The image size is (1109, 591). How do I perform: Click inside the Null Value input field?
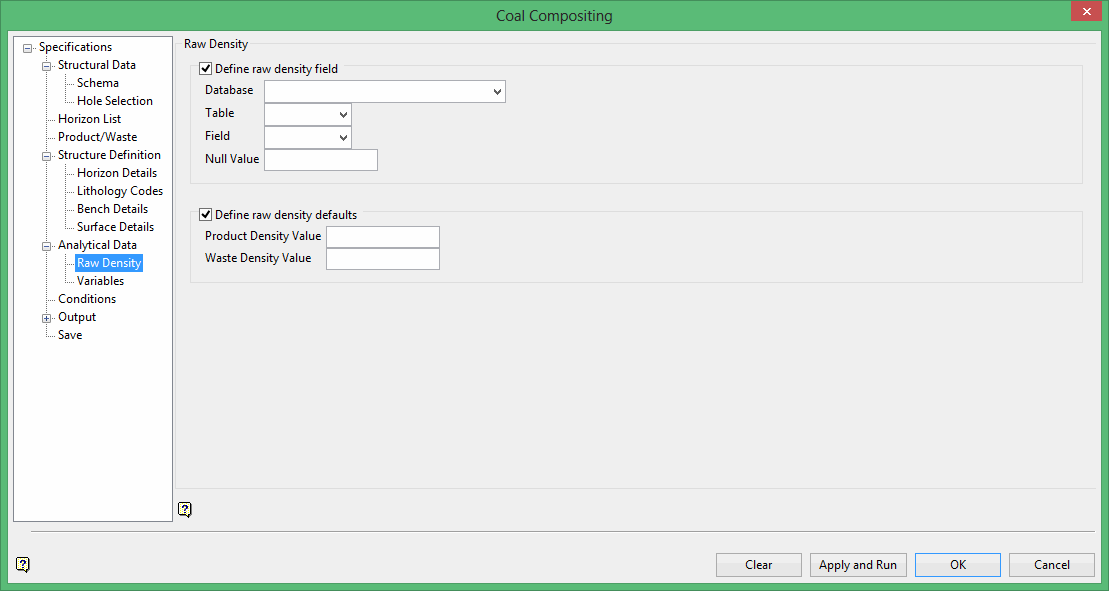coord(320,159)
